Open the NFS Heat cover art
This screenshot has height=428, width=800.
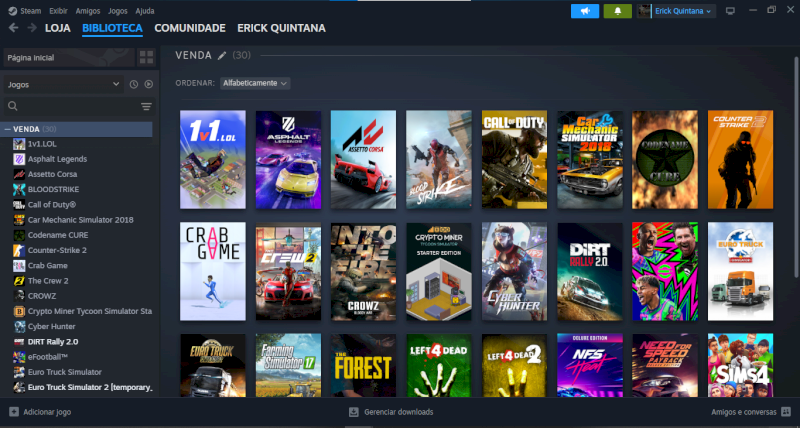tap(590, 365)
